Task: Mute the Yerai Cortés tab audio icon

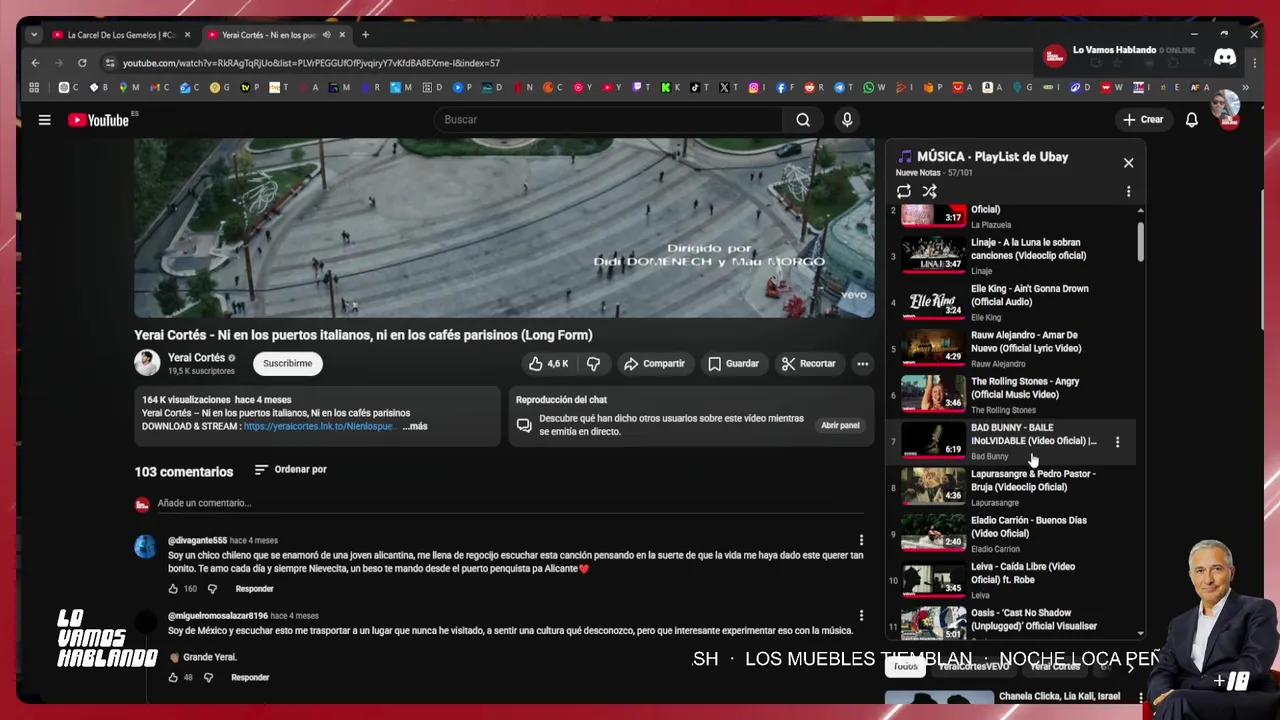Action: [x=326, y=35]
